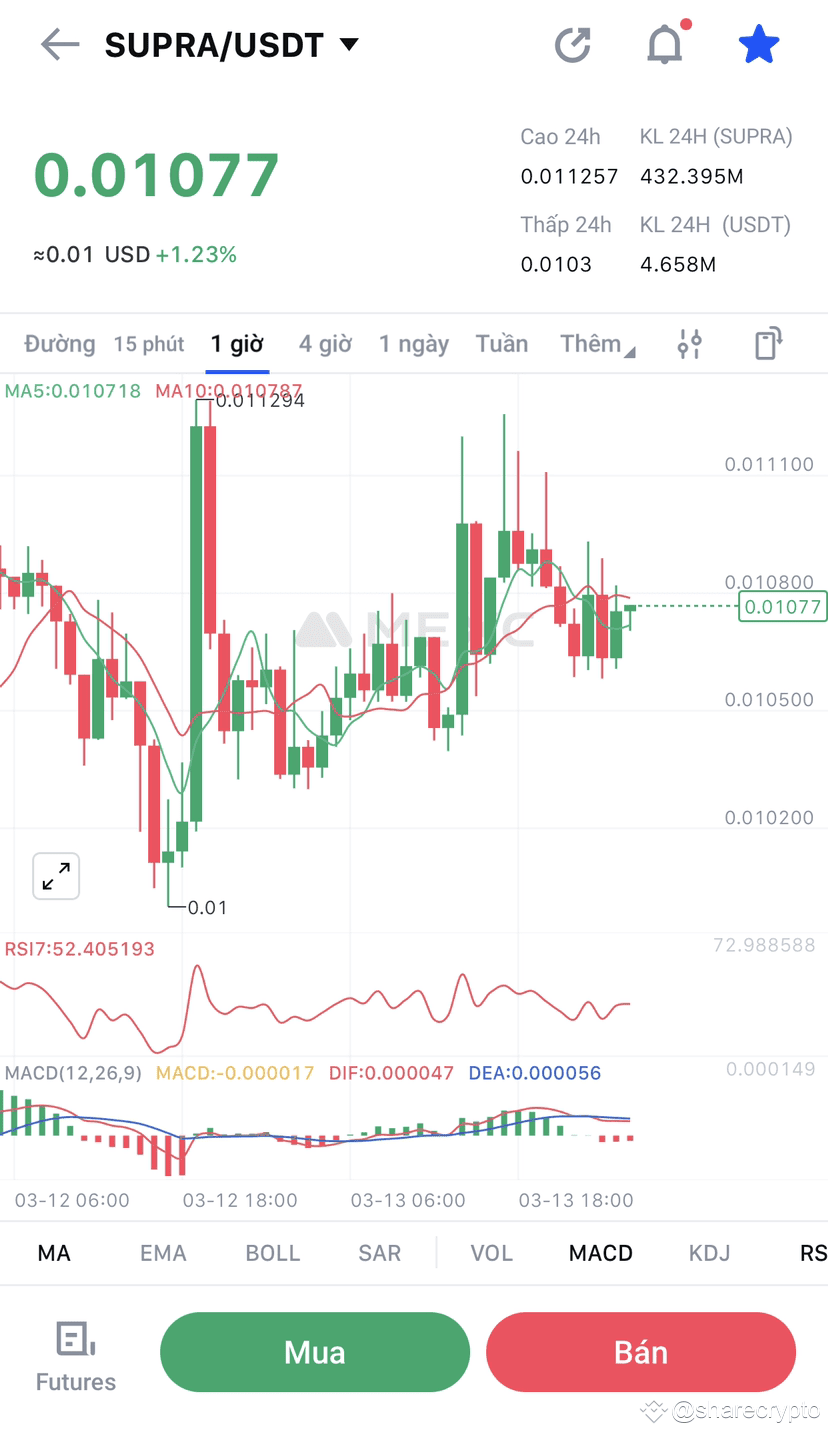Select the Đường line chart tab

point(60,344)
